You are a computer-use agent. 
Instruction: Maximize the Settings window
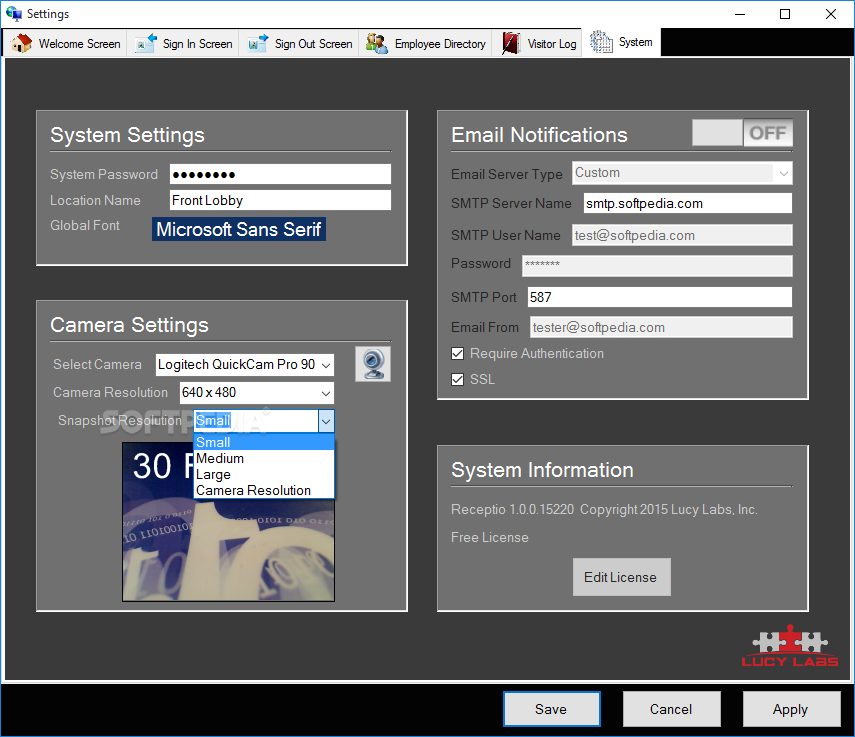click(x=785, y=14)
